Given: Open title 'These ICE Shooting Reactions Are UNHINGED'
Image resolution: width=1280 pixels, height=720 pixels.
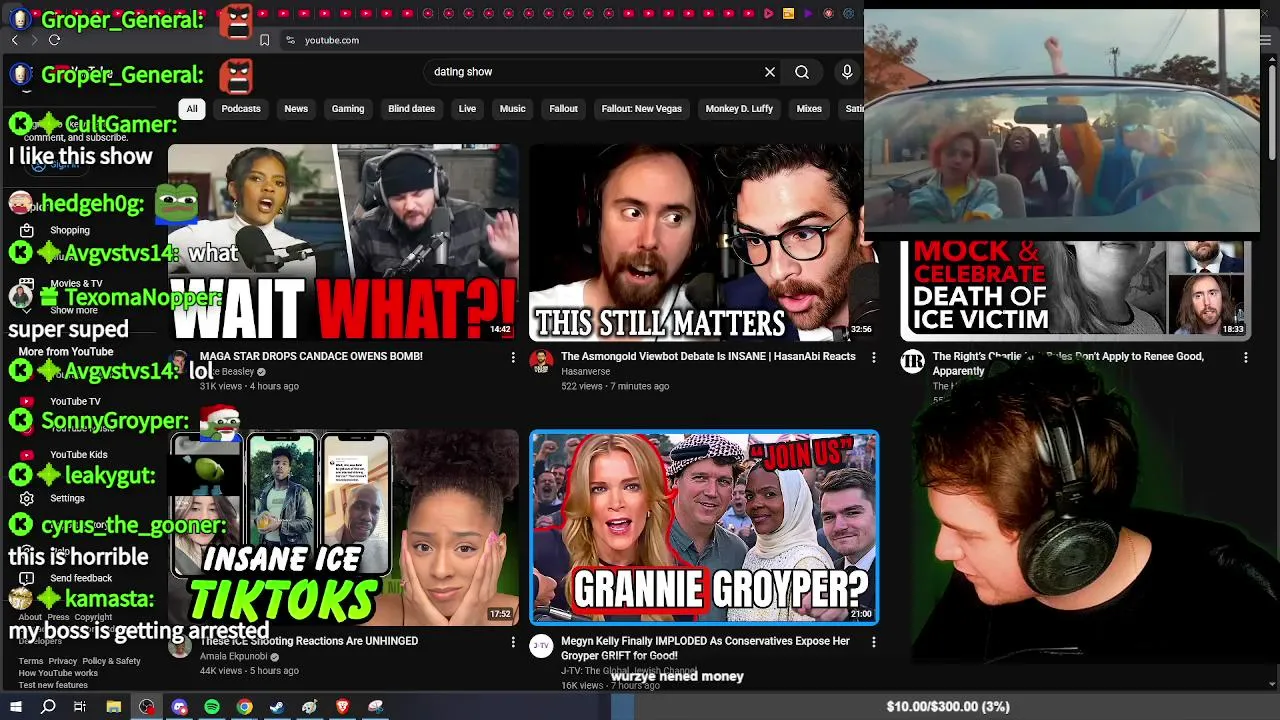Looking at the screenshot, I should point(309,641).
